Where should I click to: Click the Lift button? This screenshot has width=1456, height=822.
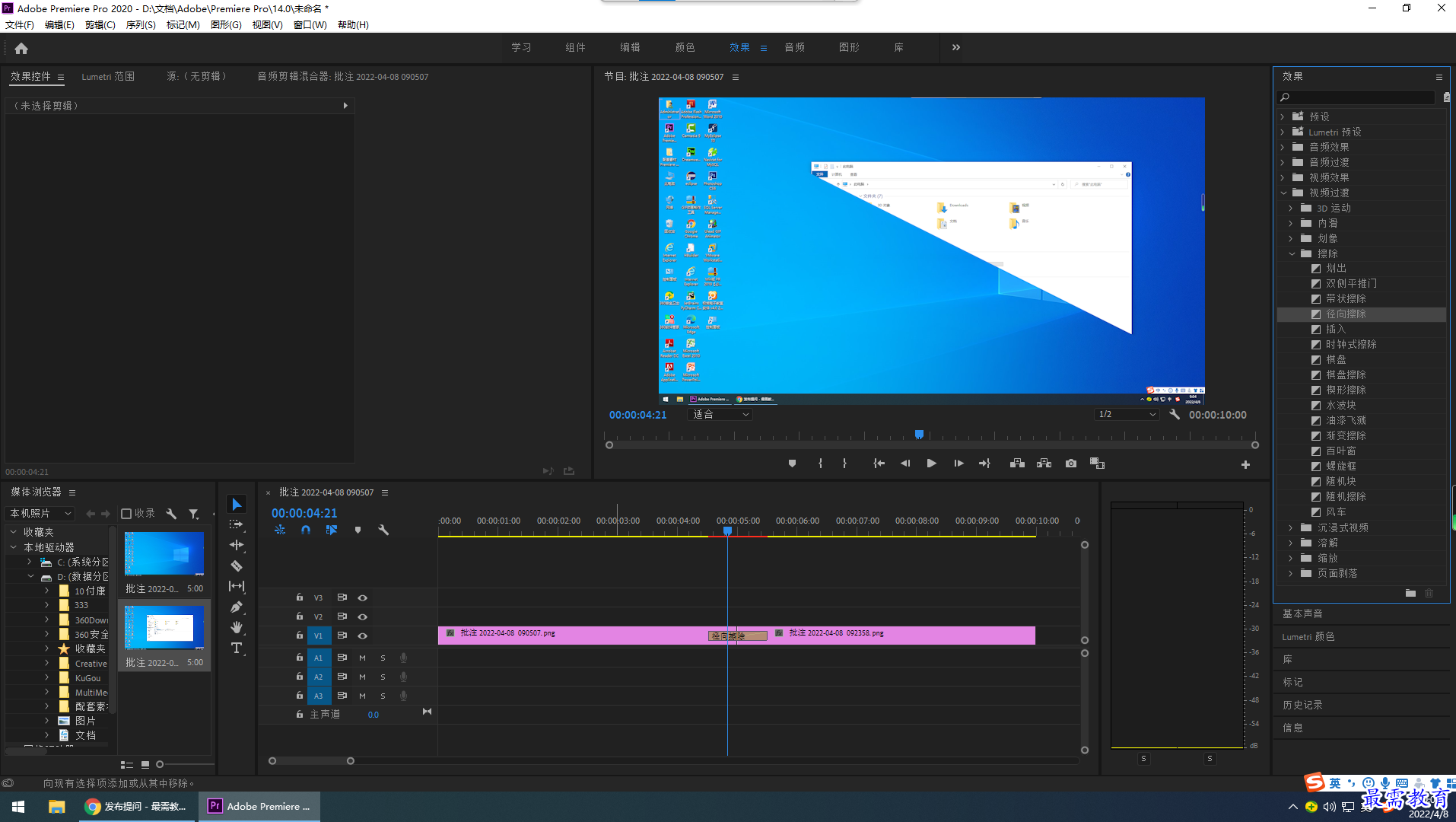pos(1017,464)
